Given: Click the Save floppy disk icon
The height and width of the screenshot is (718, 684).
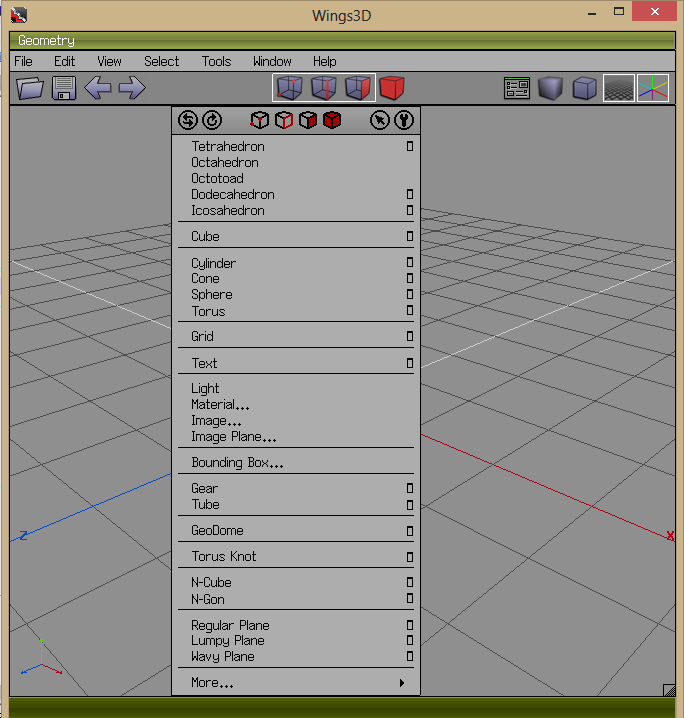Looking at the screenshot, I should point(64,87).
